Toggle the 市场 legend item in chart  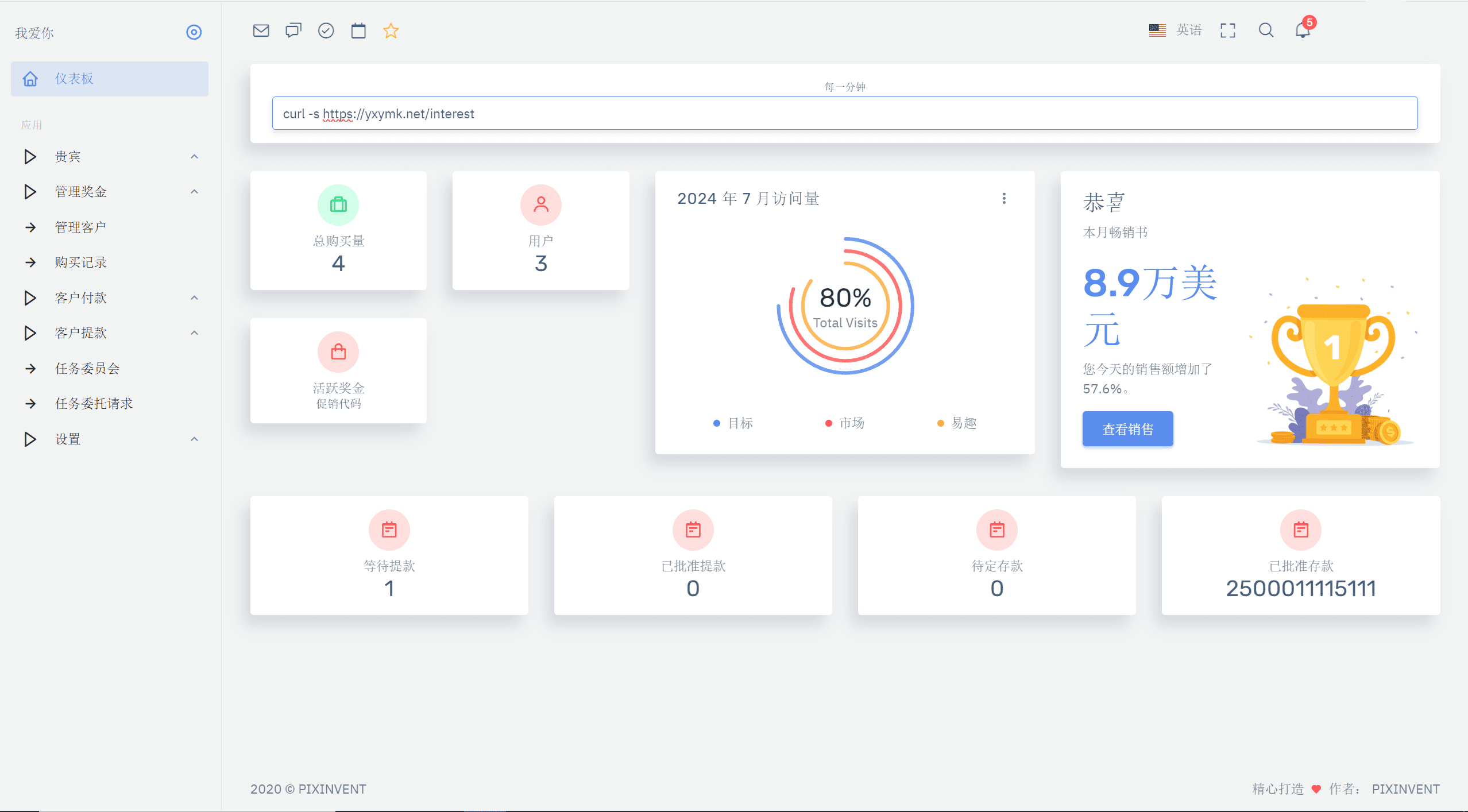pos(845,423)
